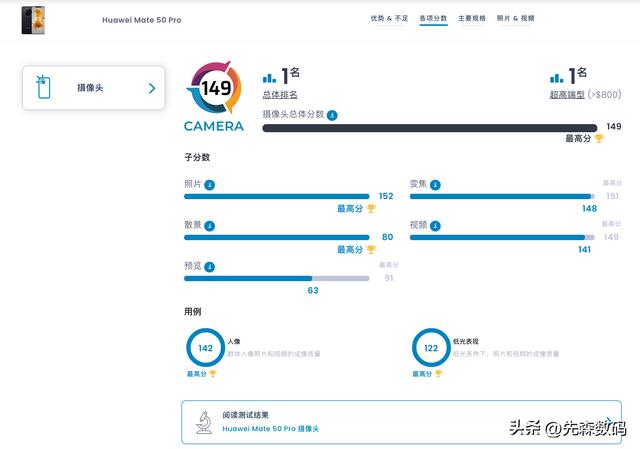Click the 149 CAMERA score badge
Viewport: 640px width, 449px height.
[214, 97]
